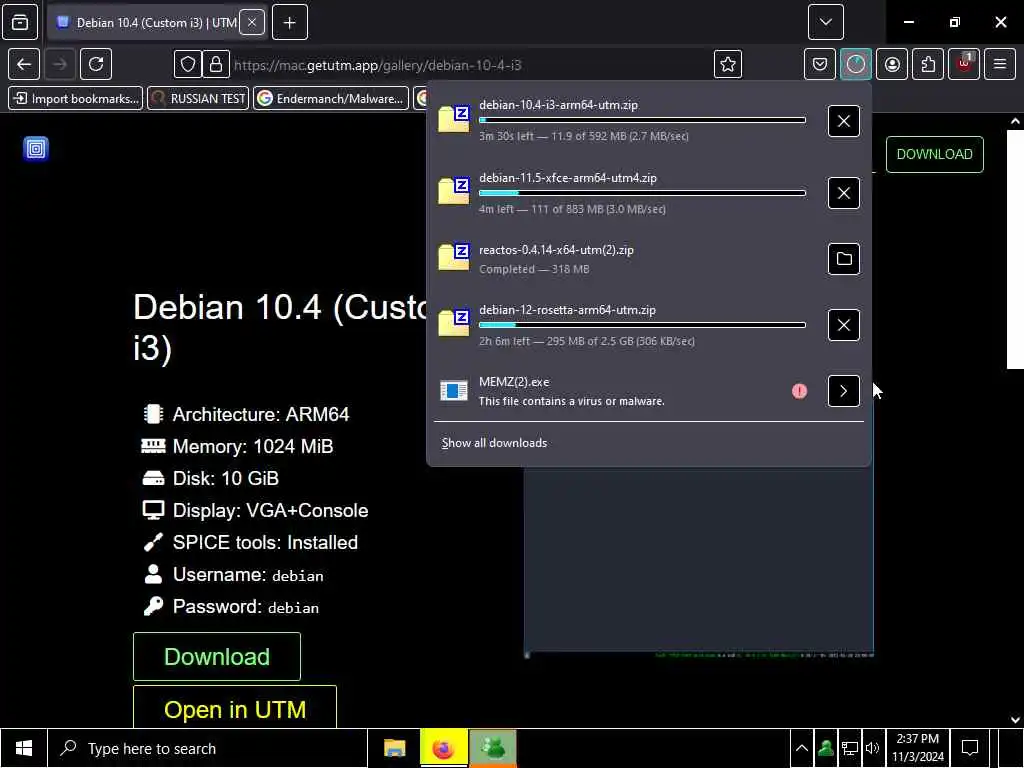Close the Debian 10.4 tab

pos(252,22)
